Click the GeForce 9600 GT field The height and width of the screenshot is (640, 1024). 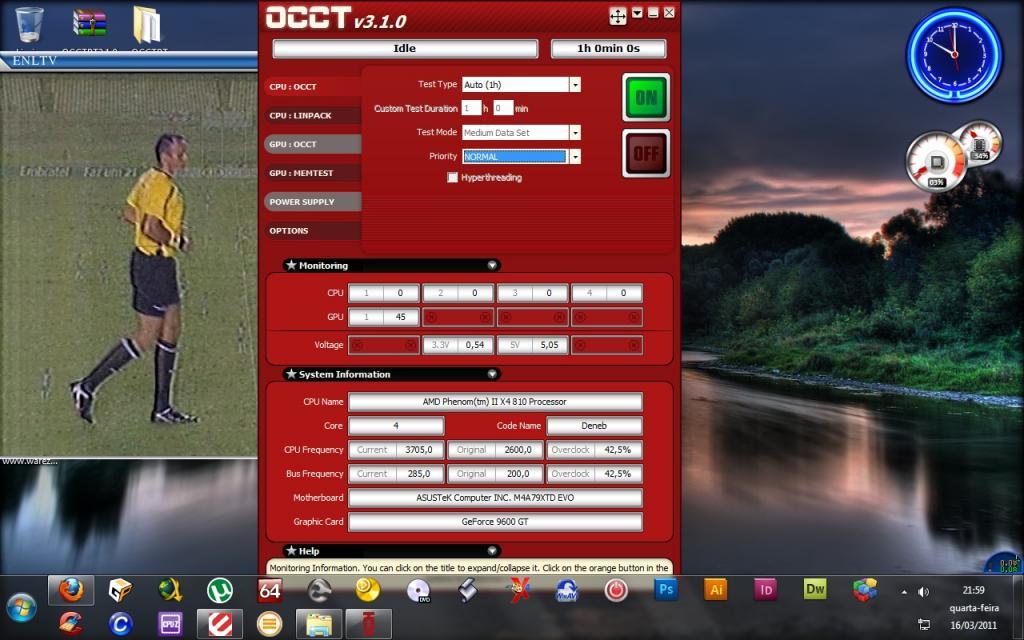(495, 522)
